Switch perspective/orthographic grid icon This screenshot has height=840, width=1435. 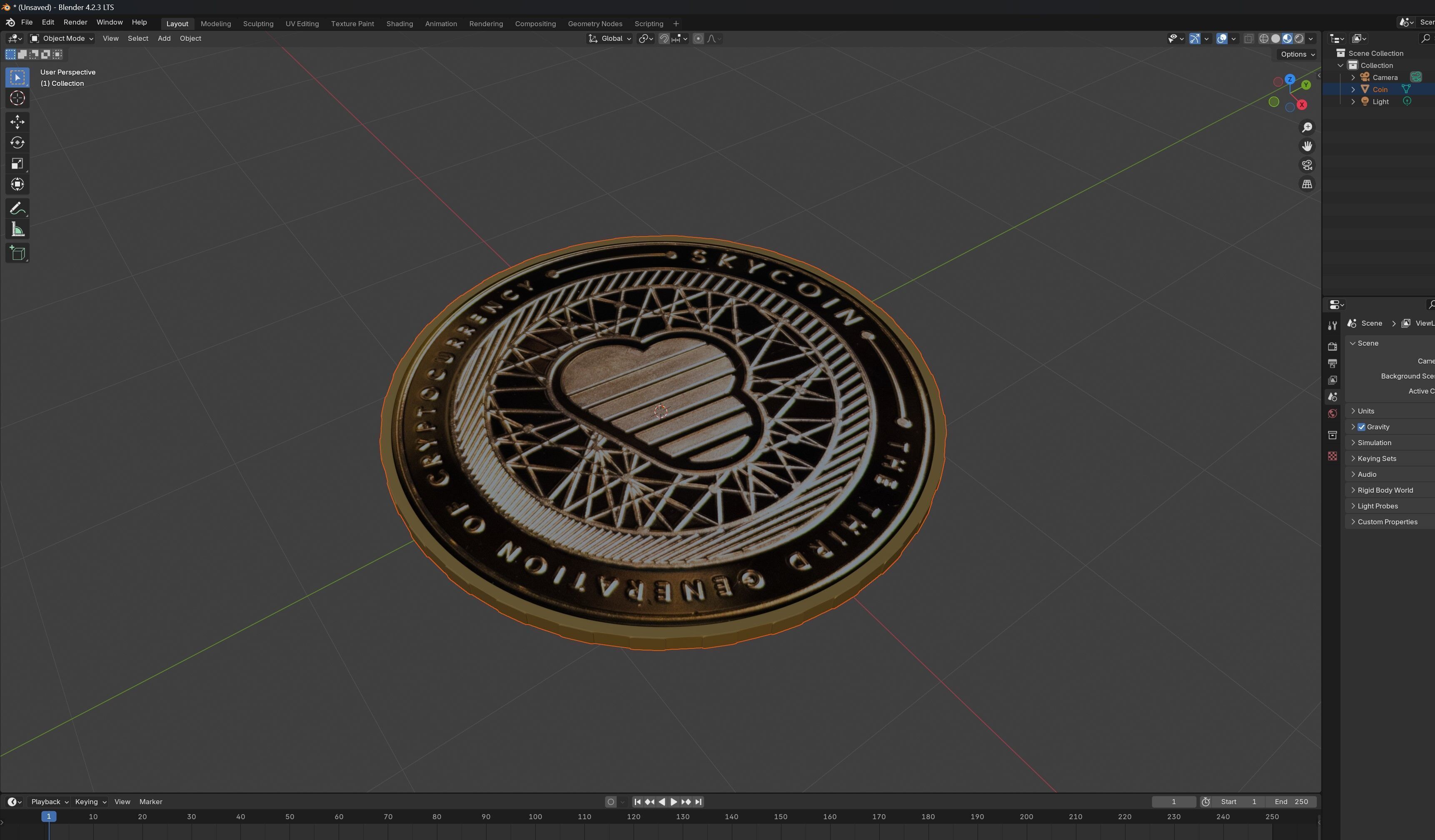click(1307, 184)
